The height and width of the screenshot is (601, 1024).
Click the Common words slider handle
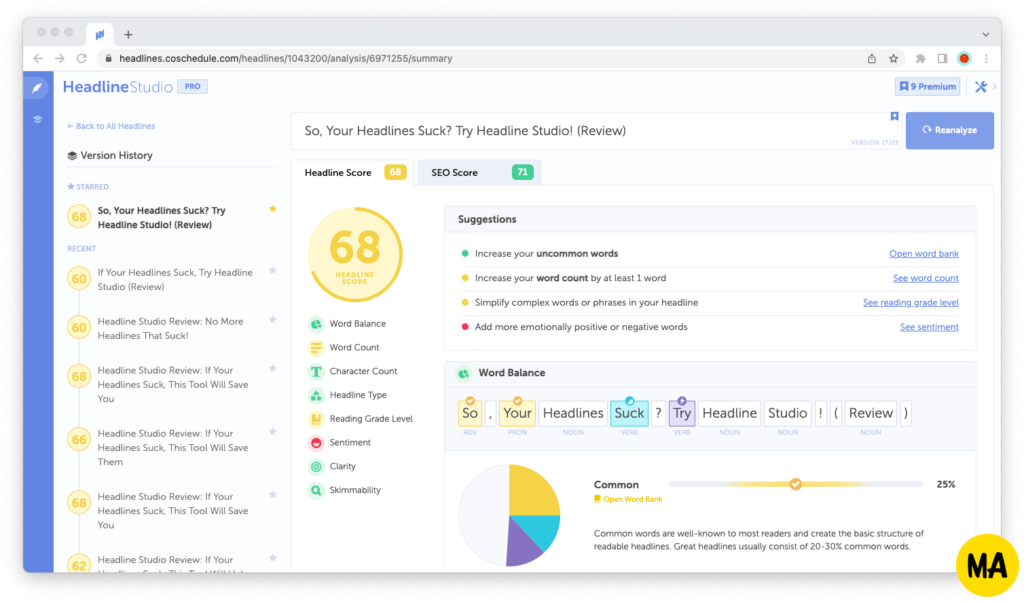coord(795,484)
